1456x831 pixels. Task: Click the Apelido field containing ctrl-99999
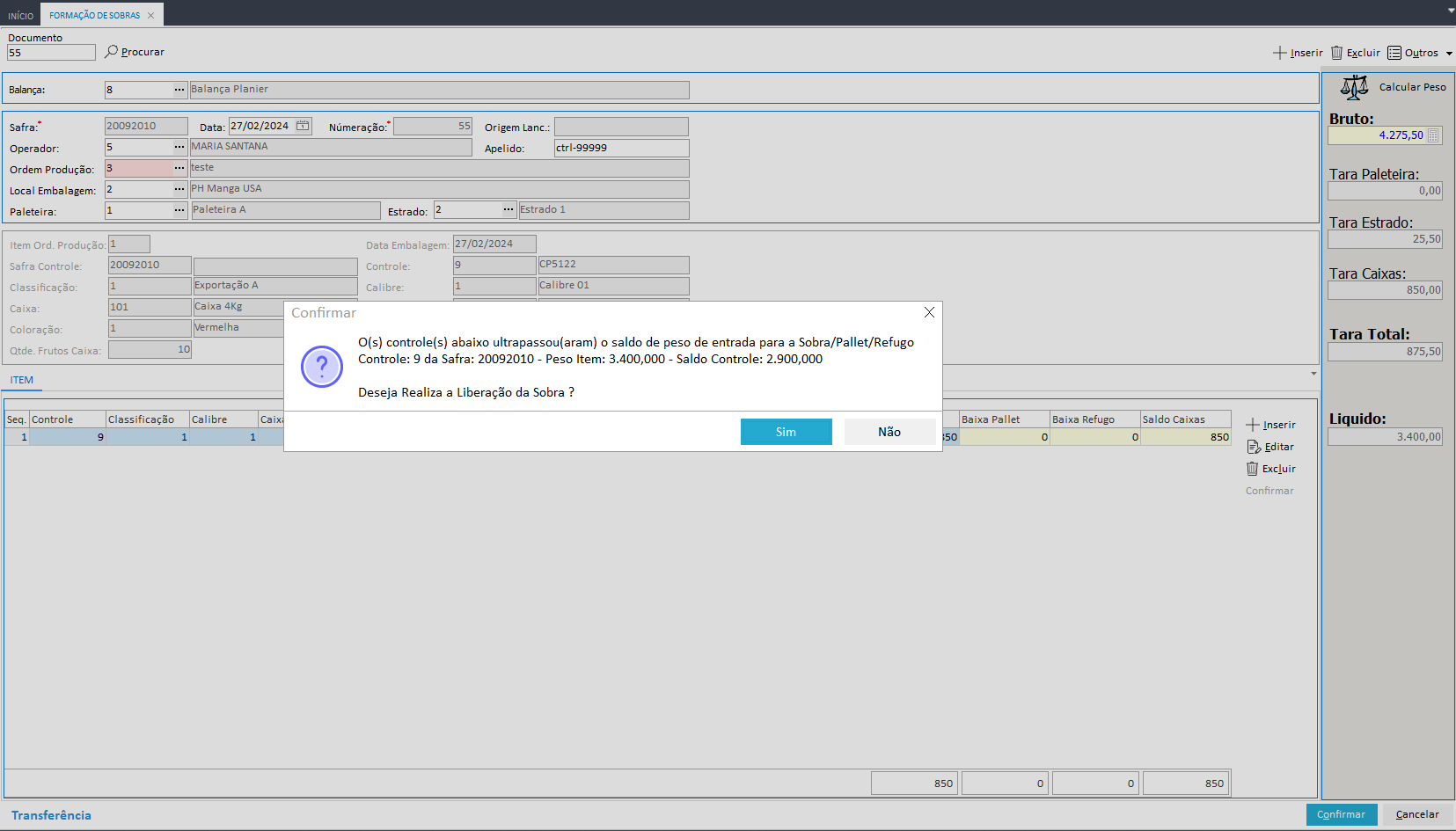coord(621,148)
